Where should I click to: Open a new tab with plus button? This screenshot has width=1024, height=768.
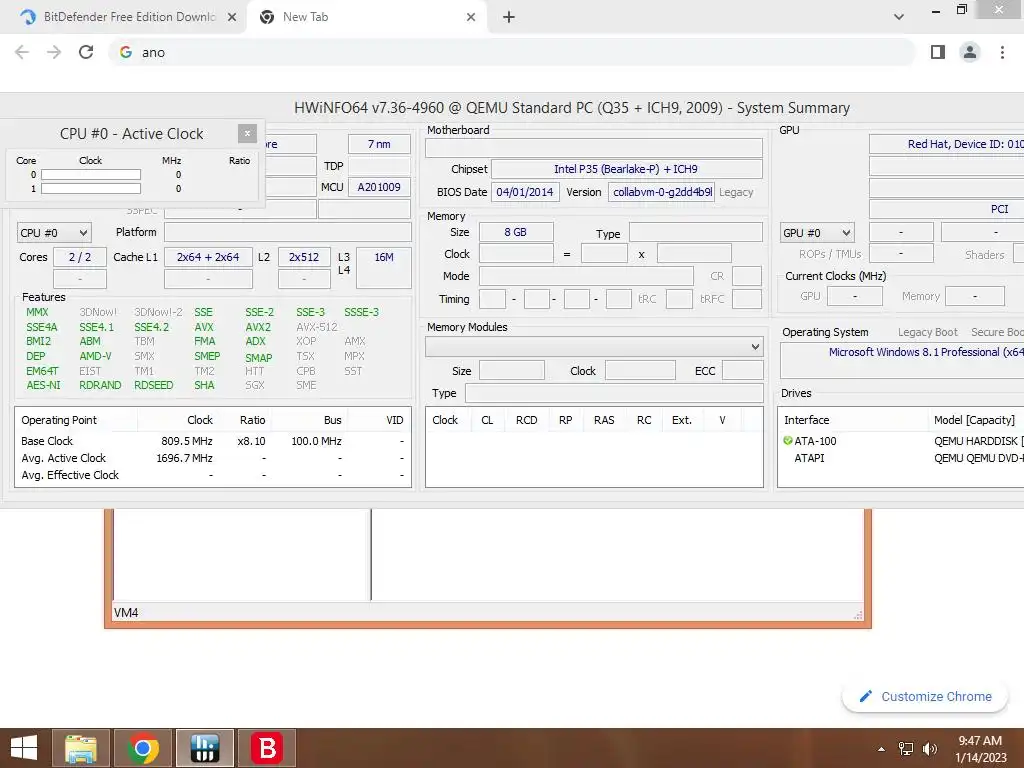coord(509,17)
